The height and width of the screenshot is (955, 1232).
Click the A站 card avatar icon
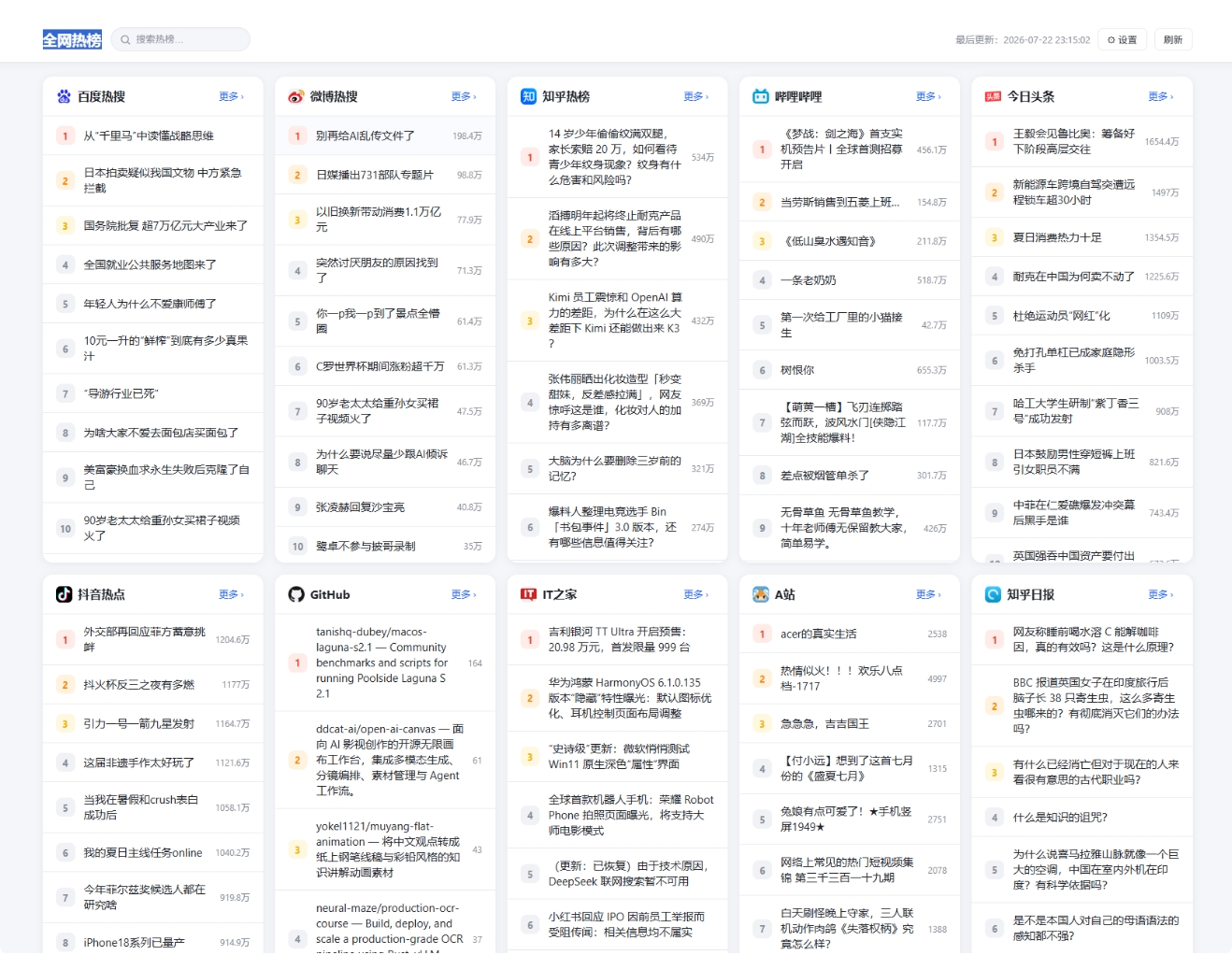pyautogui.click(x=761, y=594)
